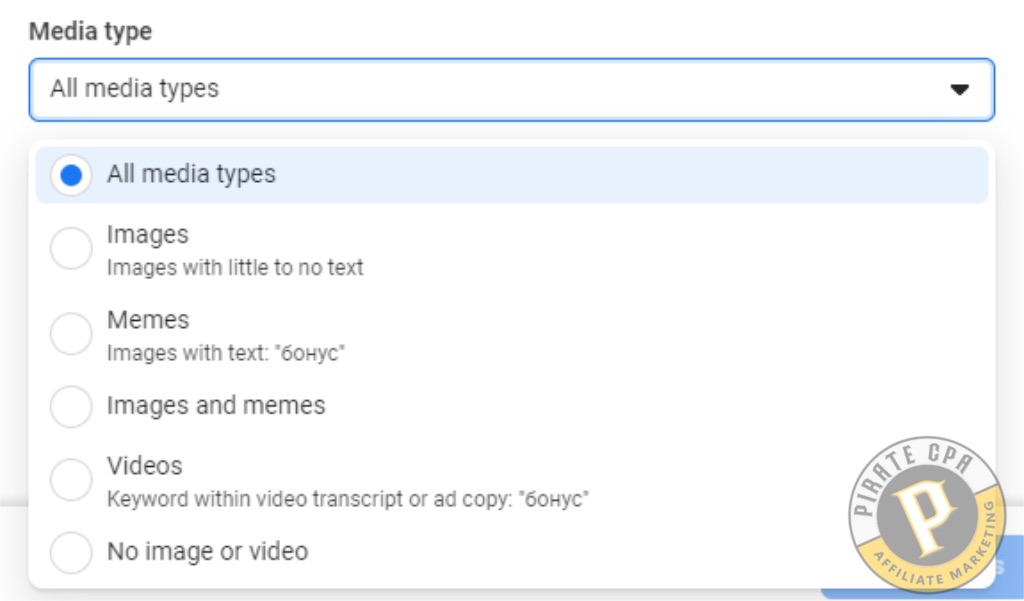Select the Memes radio button
The width and height of the screenshot is (1024, 601).
tap(71, 334)
